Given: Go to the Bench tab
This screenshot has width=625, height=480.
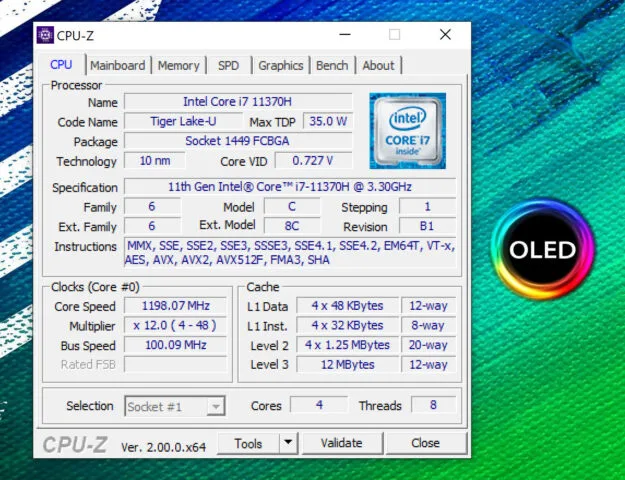Looking at the screenshot, I should coord(332,66).
